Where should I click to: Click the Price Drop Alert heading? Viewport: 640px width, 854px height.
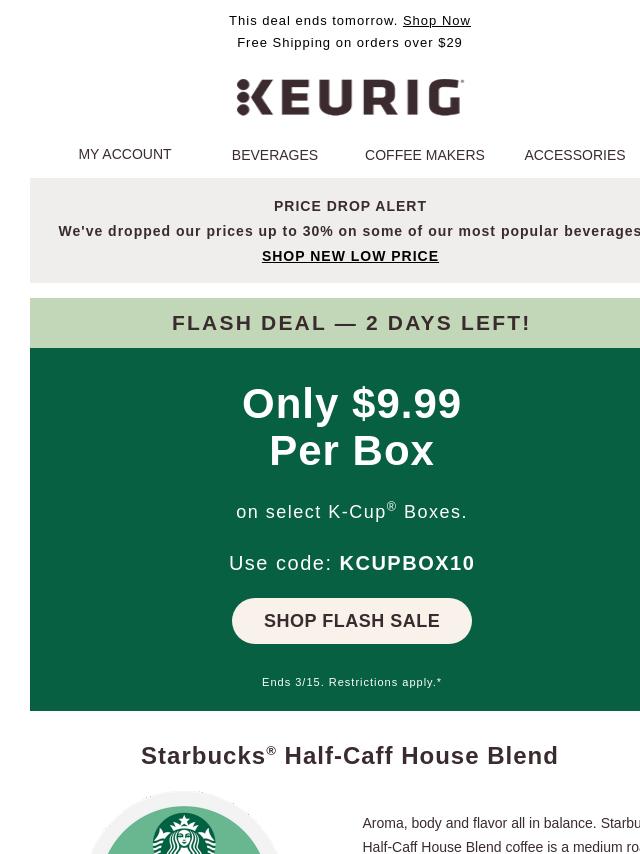coord(350,206)
